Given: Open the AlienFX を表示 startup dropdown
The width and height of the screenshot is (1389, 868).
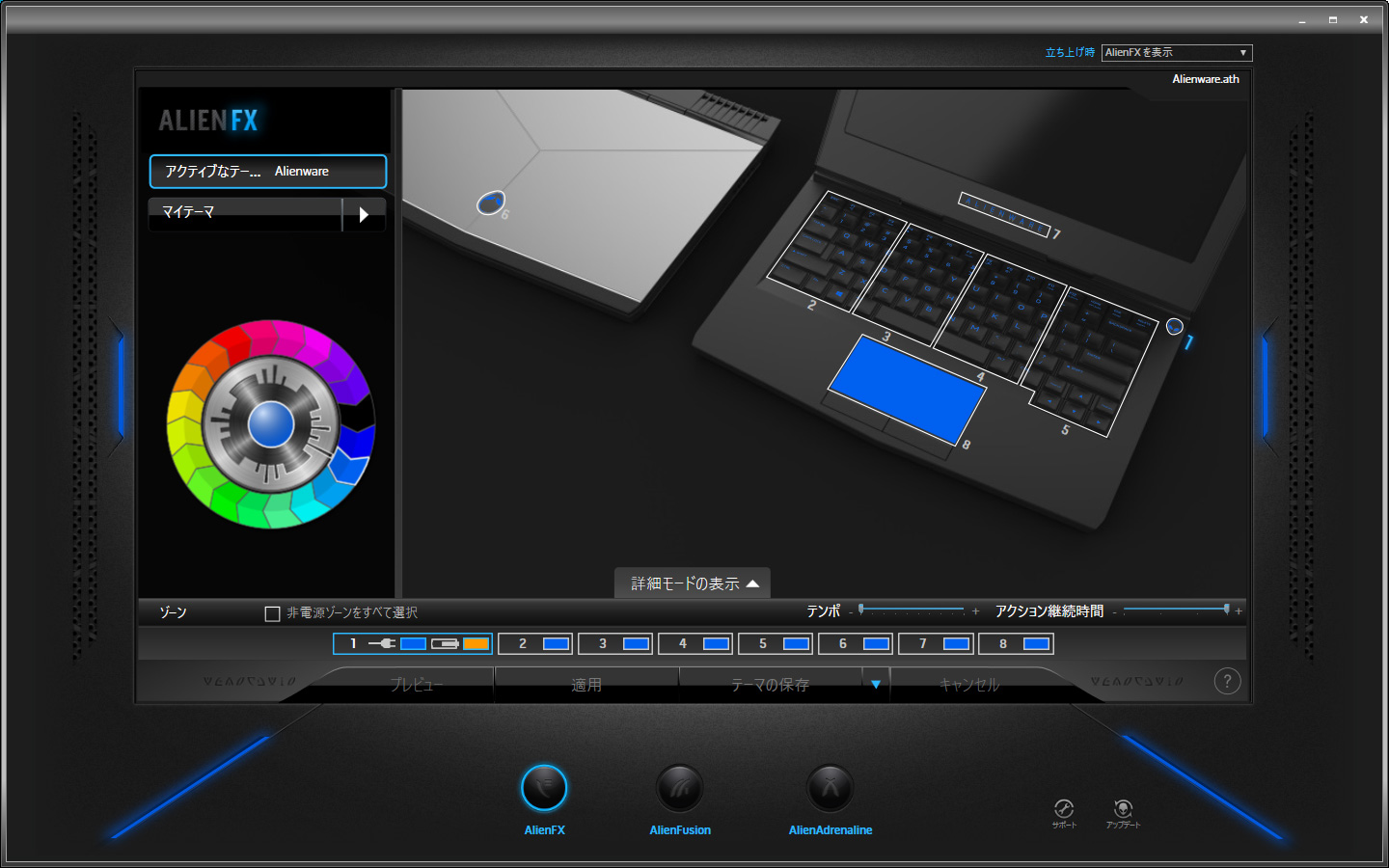Looking at the screenshot, I should click(x=1176, y=53).
